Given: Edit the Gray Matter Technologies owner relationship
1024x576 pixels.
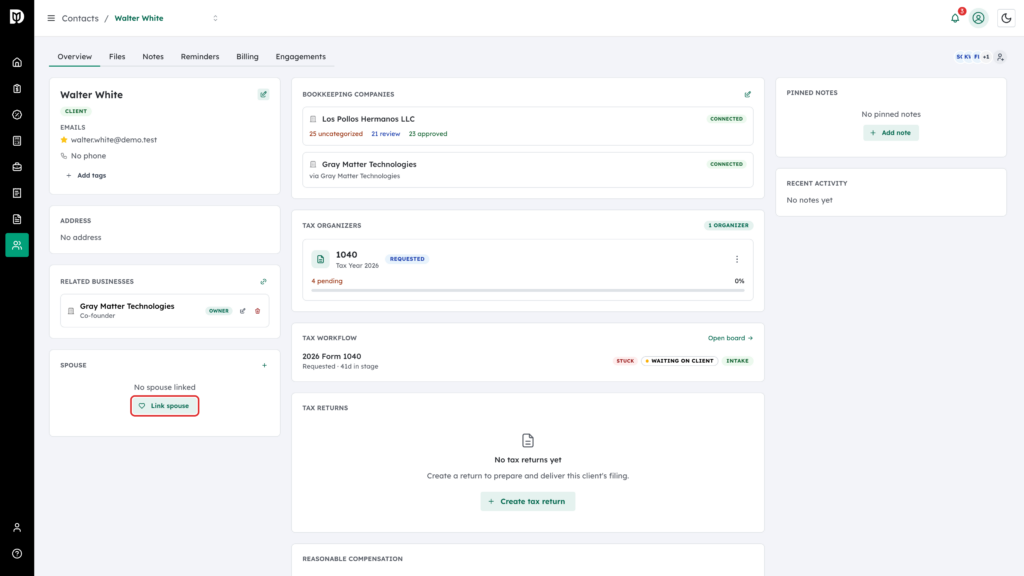Looking at the screenshot, I should tap(242, 311).
